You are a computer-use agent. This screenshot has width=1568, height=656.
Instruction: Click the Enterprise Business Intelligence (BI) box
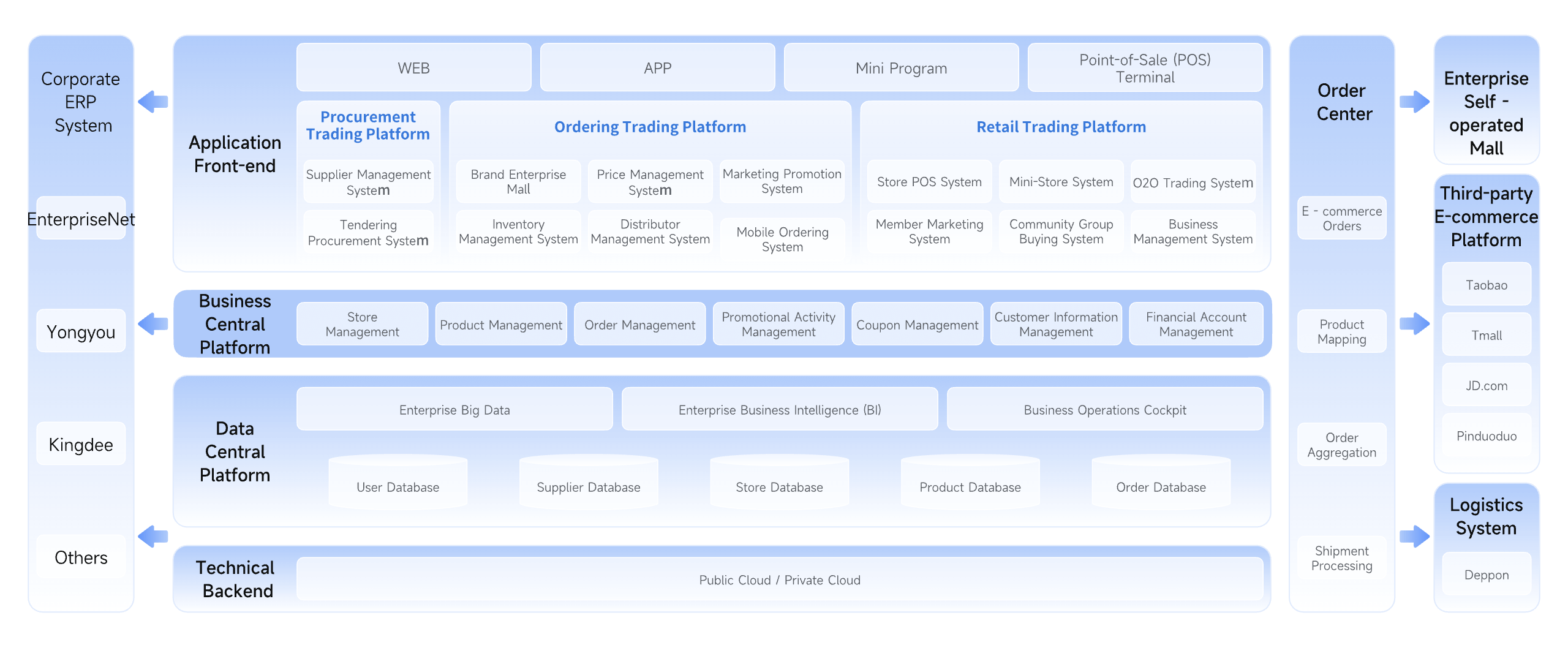(x=779, y=410)
